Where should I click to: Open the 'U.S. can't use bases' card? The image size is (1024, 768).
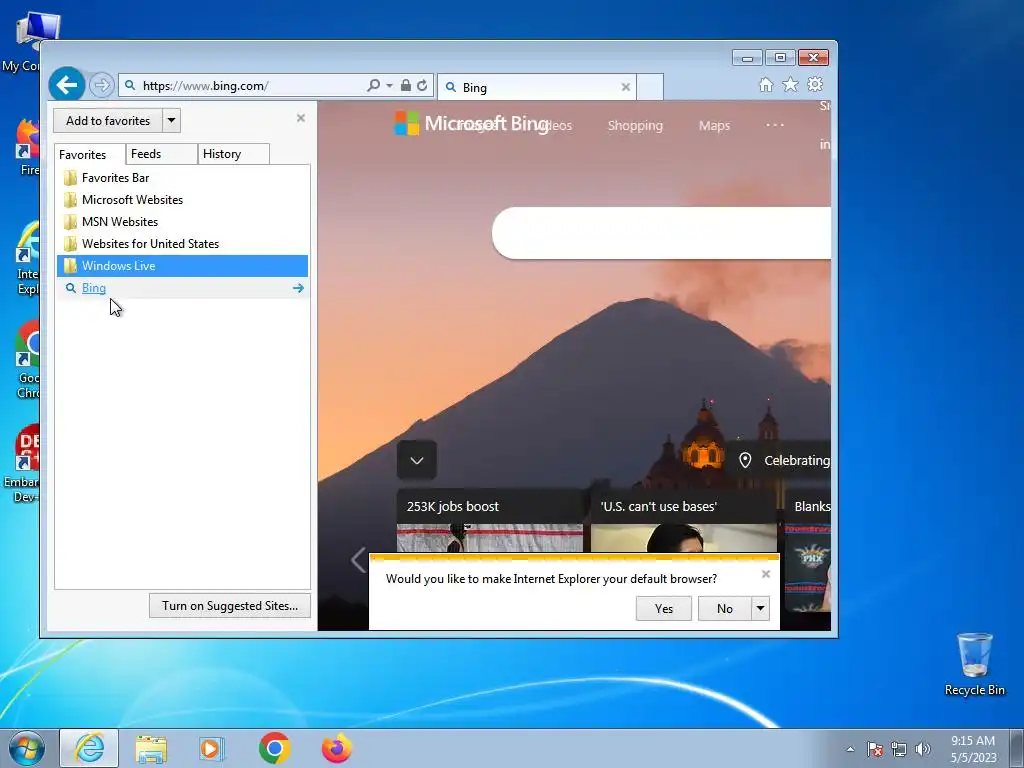[x=684, y=520]
